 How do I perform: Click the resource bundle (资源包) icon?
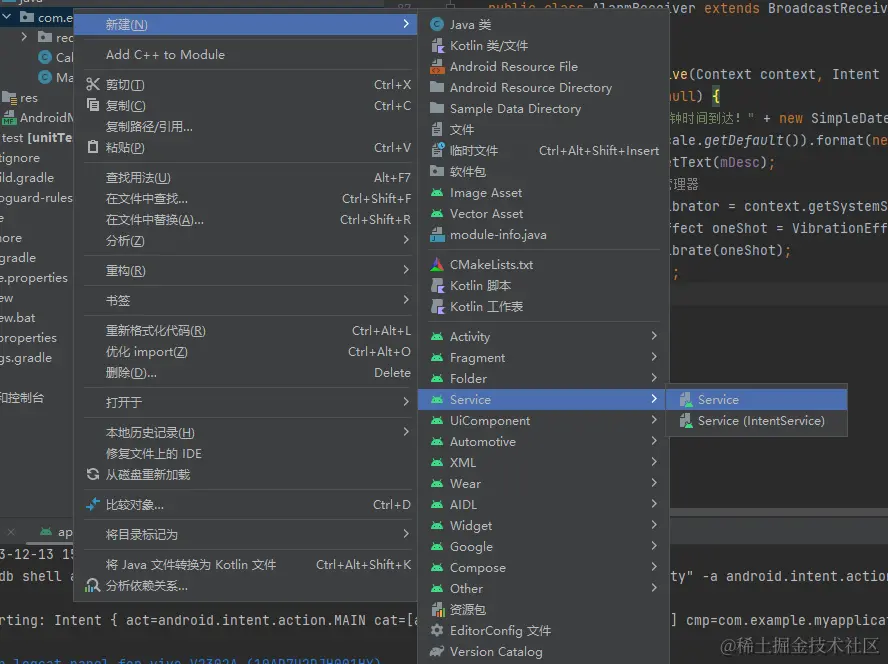[x=438, y=610]
